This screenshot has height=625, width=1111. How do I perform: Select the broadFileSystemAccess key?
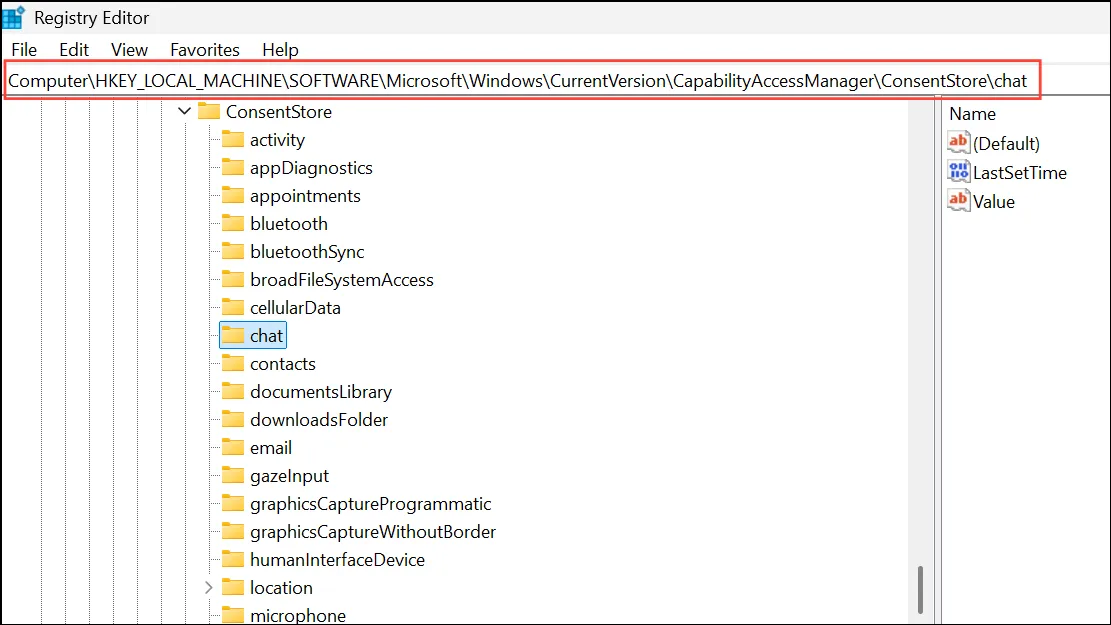pos(342,280)
